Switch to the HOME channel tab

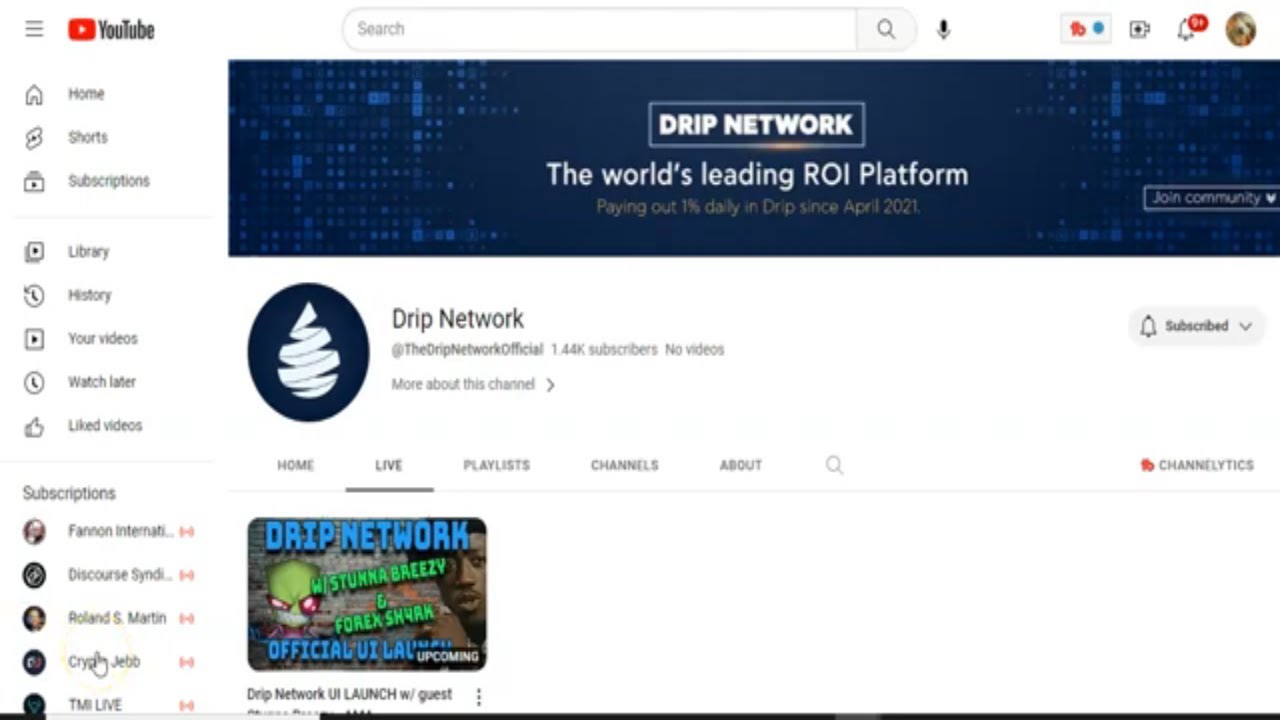(x=295, y=465)
